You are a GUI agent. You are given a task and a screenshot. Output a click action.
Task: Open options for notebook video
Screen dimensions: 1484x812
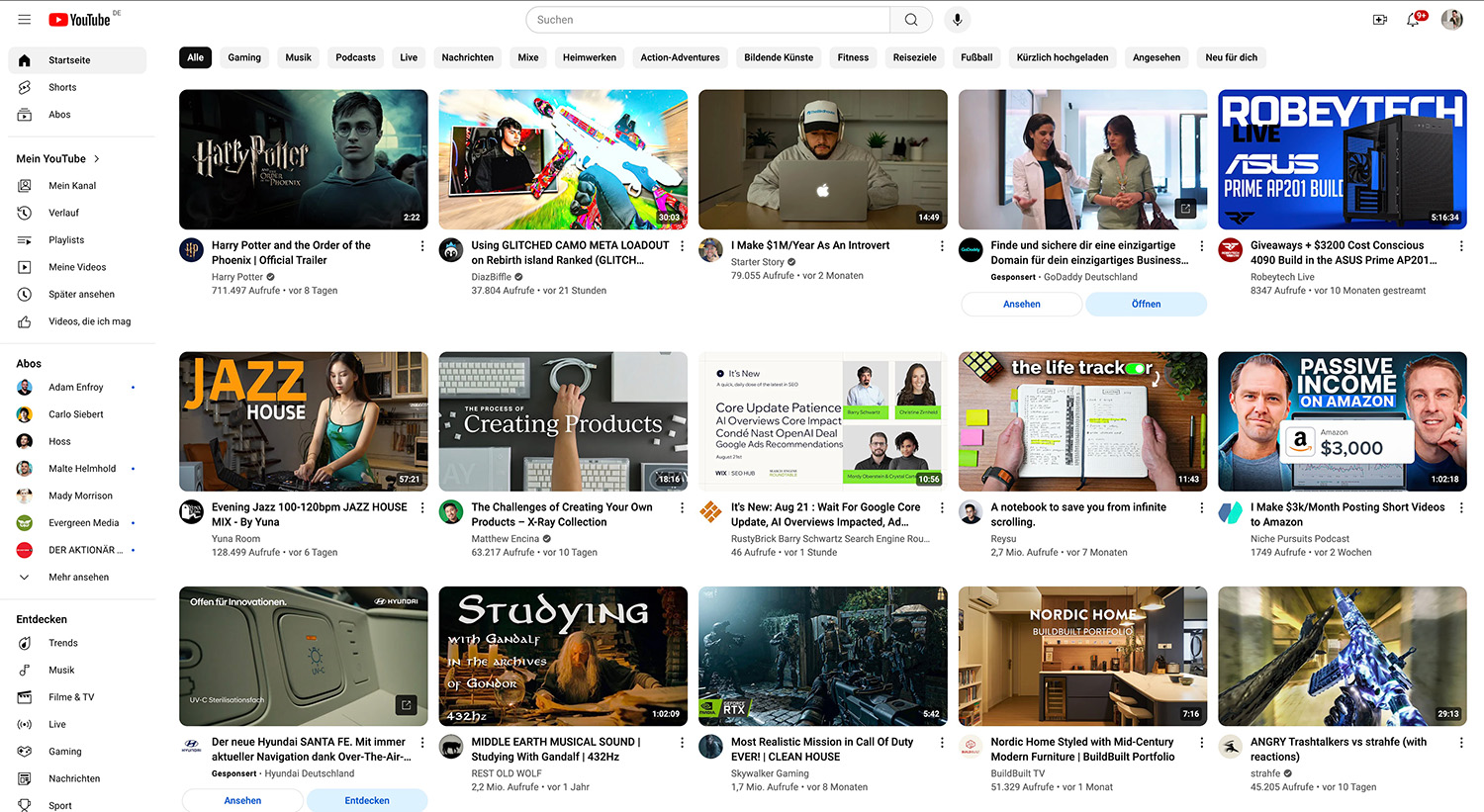(x=1202, y=508)
